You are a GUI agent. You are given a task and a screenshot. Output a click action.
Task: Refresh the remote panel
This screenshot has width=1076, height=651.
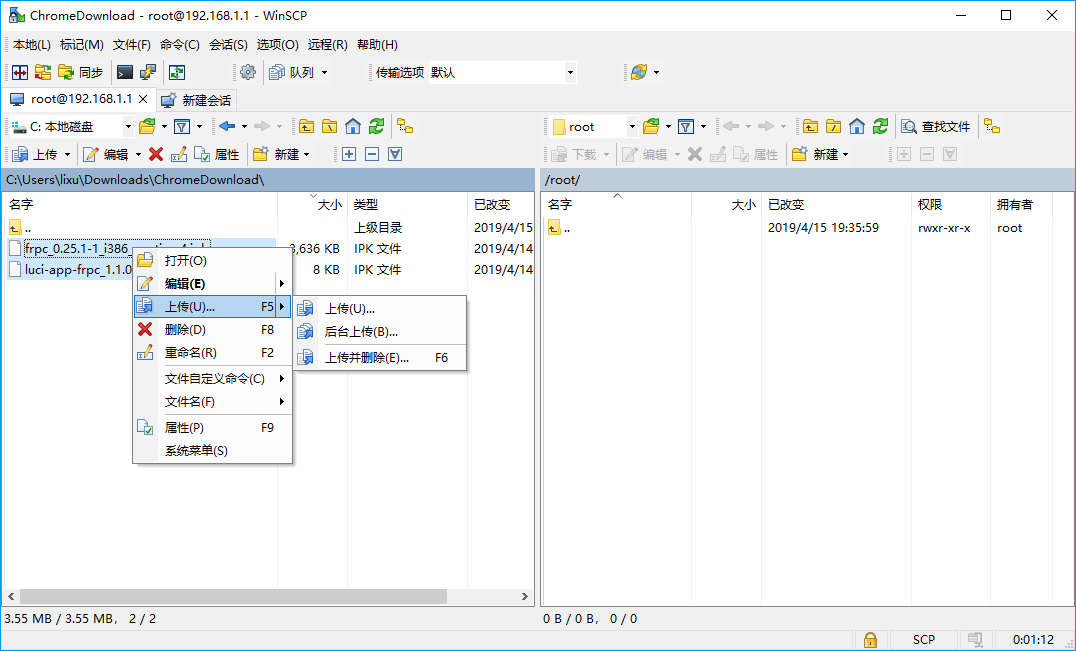click(x=880, y=127)
